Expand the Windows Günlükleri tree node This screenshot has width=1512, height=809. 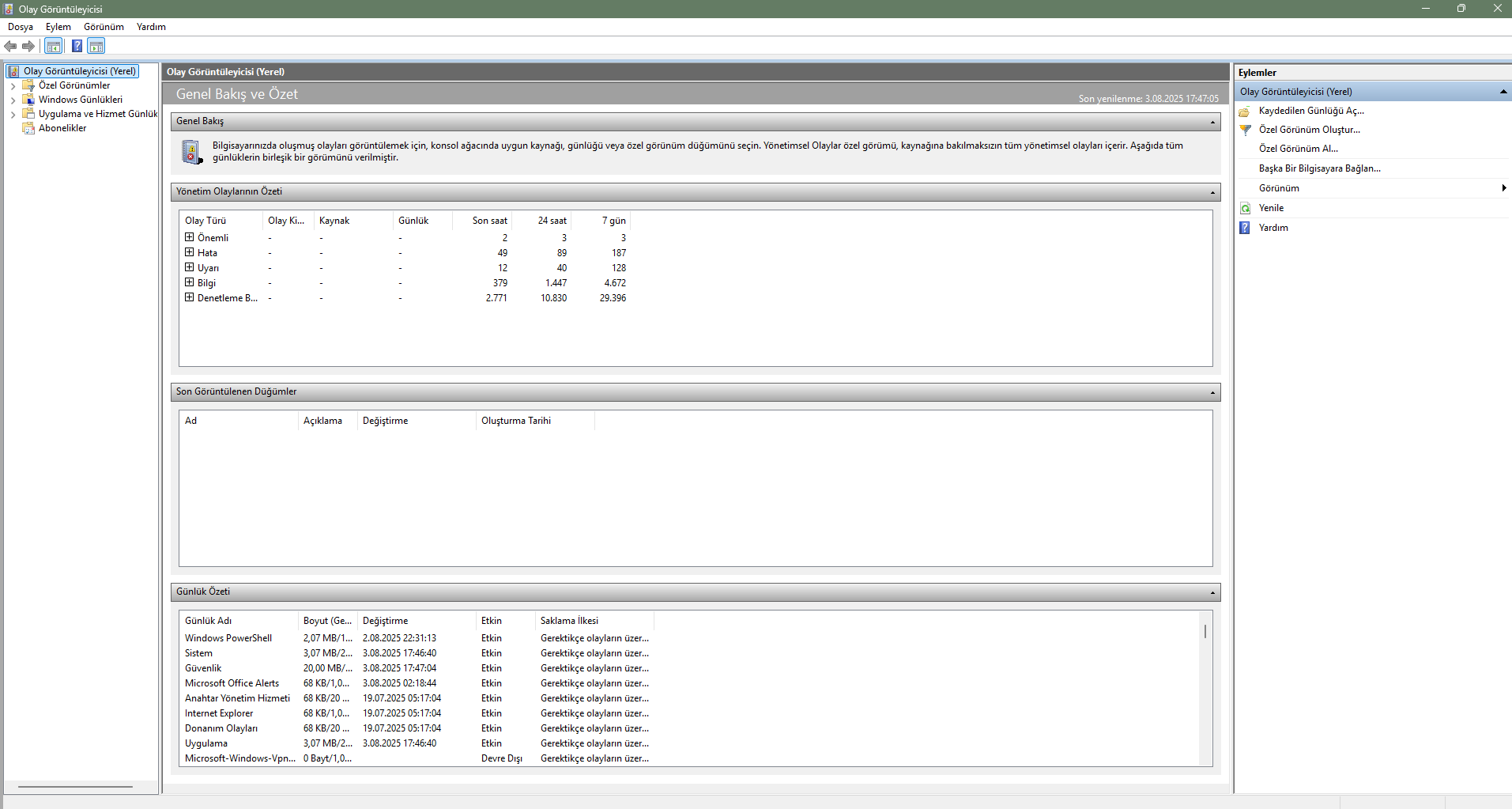[13, 100]
